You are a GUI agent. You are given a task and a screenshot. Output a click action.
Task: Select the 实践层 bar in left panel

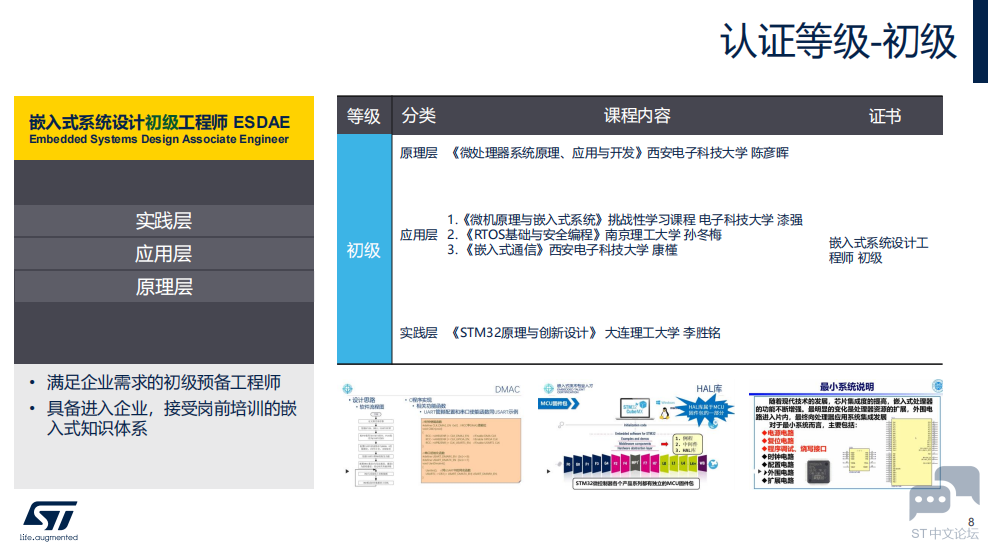[164, 221]
